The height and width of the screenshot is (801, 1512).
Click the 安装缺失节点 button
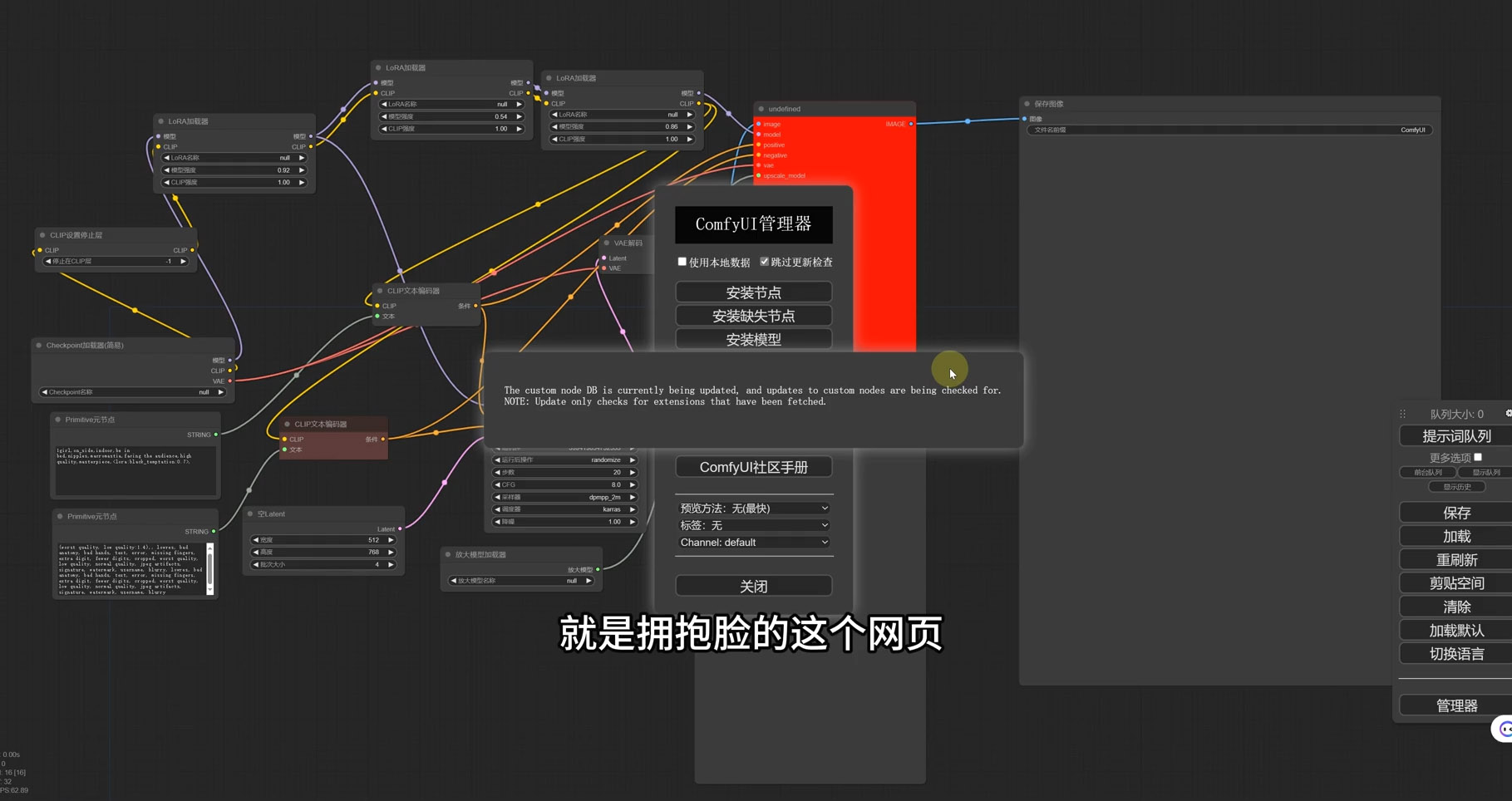tap(754, 316)
